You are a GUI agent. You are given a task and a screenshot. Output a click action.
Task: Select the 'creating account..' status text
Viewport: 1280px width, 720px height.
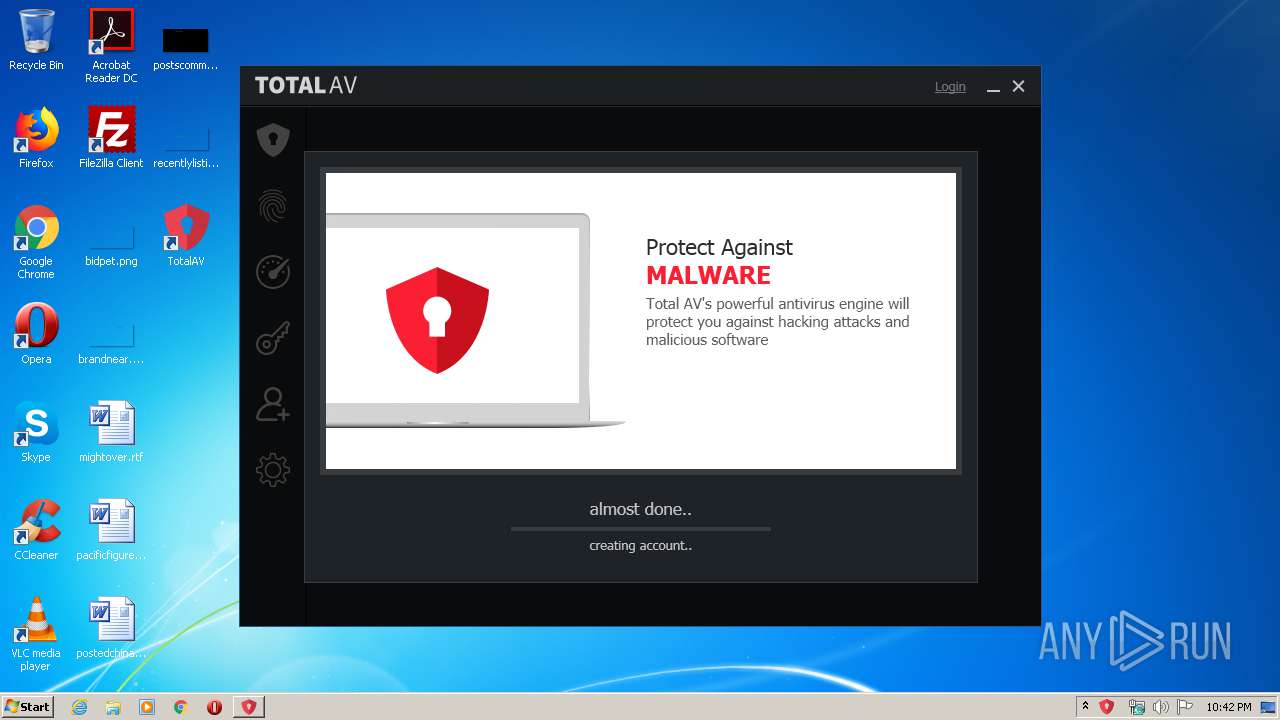coord(640,546)
